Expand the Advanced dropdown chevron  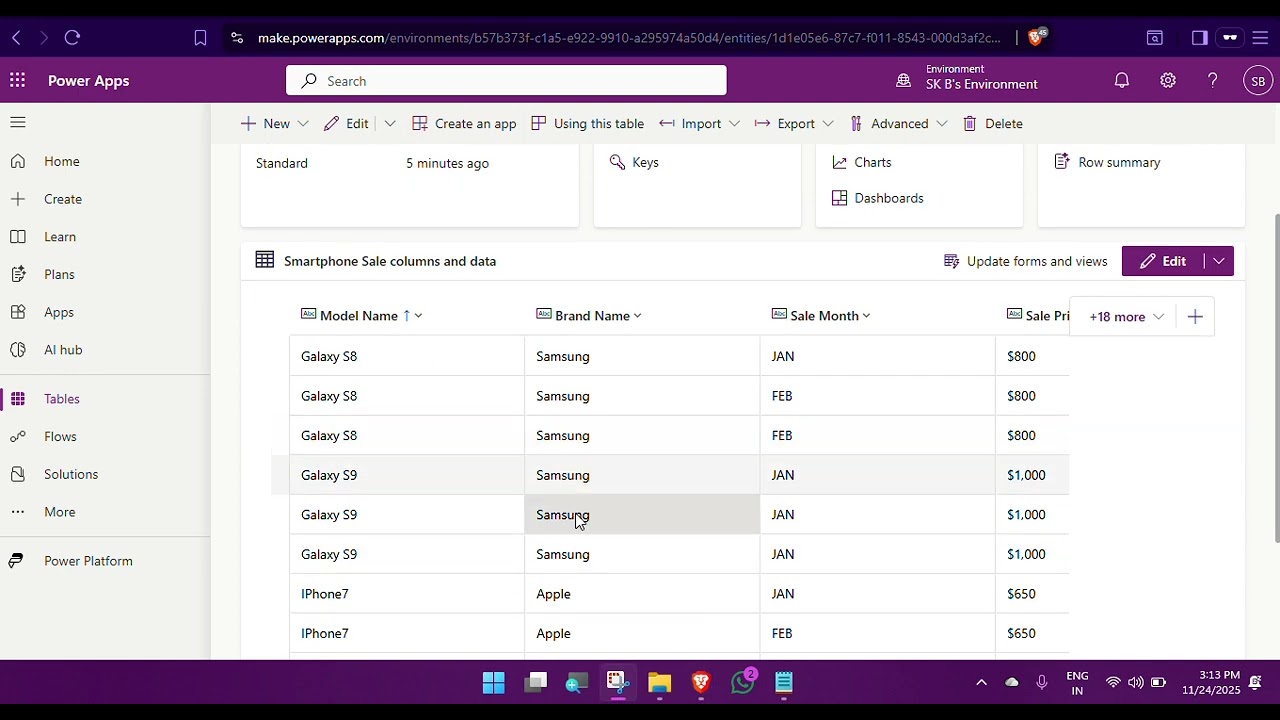(x=941, y=124)
